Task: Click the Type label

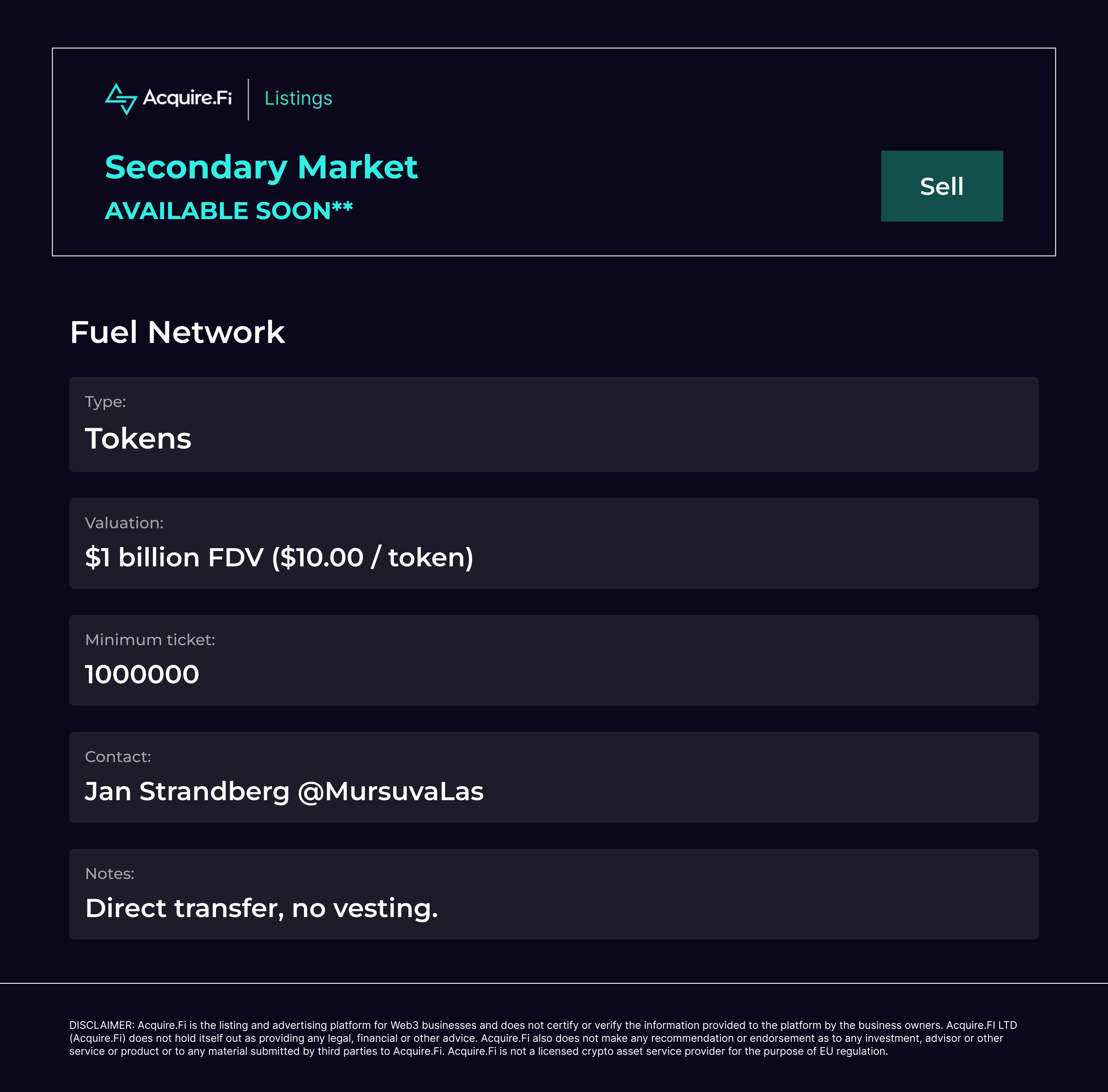Action: coord(106,402)
